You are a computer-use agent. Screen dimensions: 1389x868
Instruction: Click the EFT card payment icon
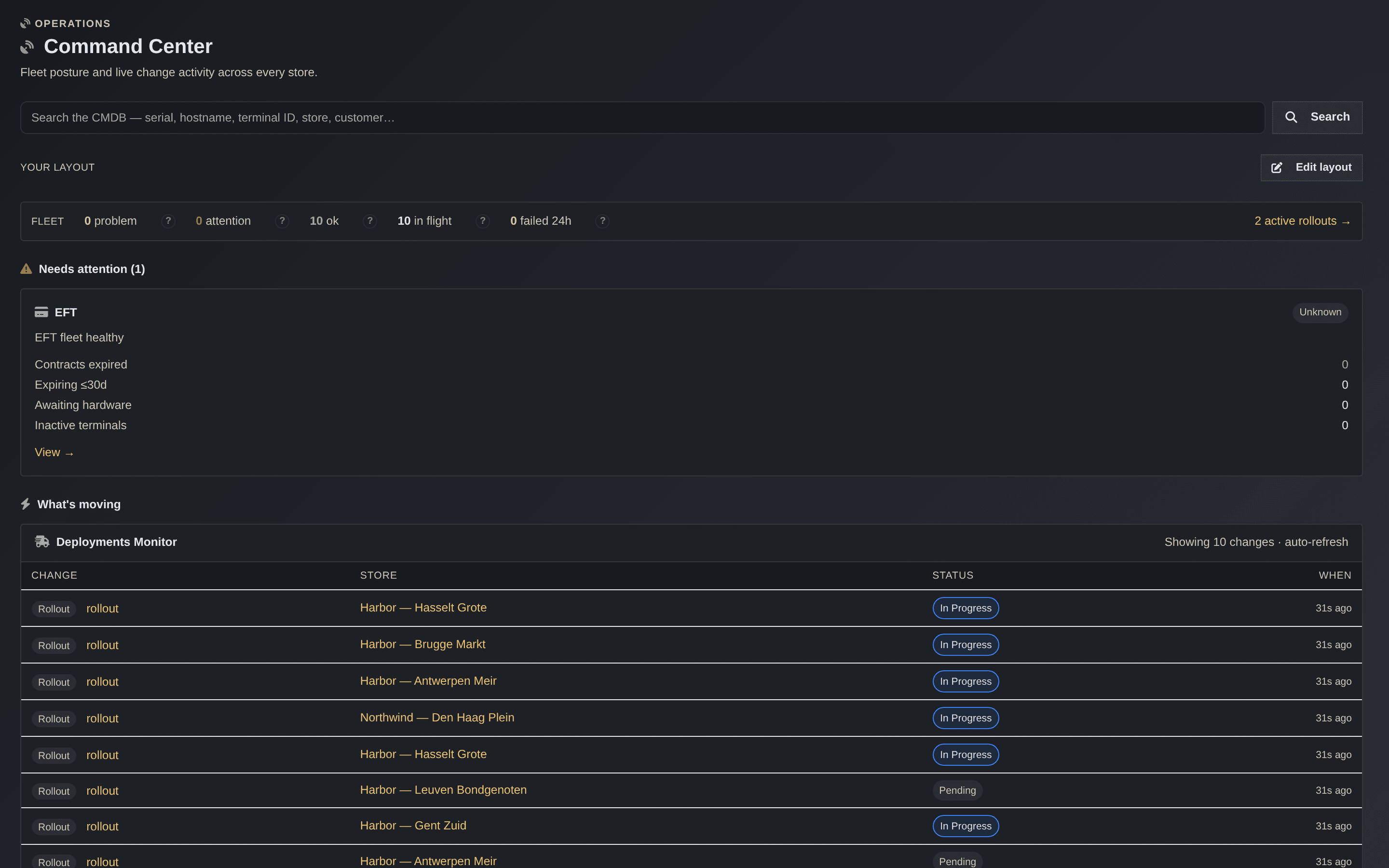[41, 312]
